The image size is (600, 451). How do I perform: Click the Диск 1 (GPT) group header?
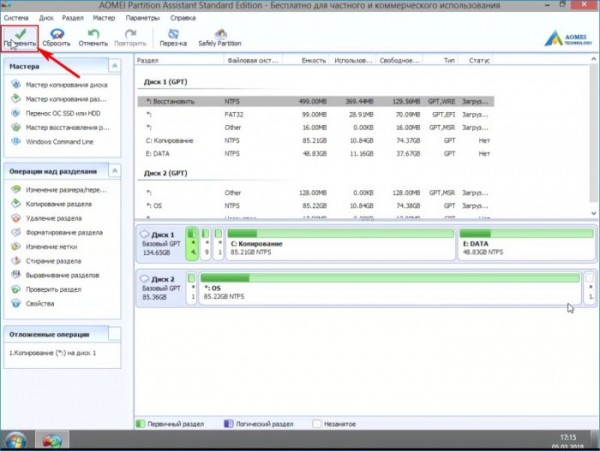pyautogui.click(x=165, y=82)
